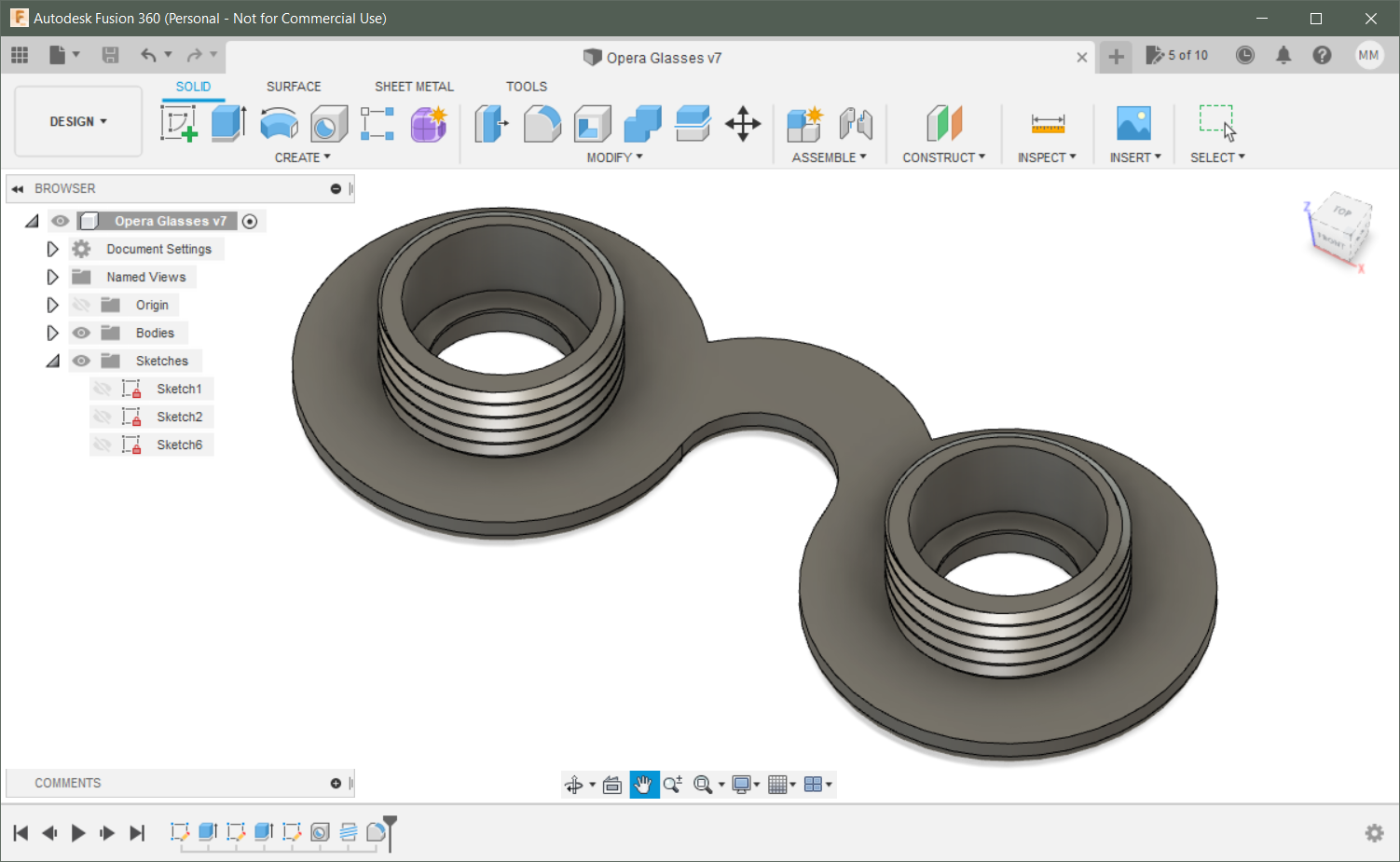Select the Revolve tool
Viewport: 1400px width, 862px height.
tap(279, 123)
